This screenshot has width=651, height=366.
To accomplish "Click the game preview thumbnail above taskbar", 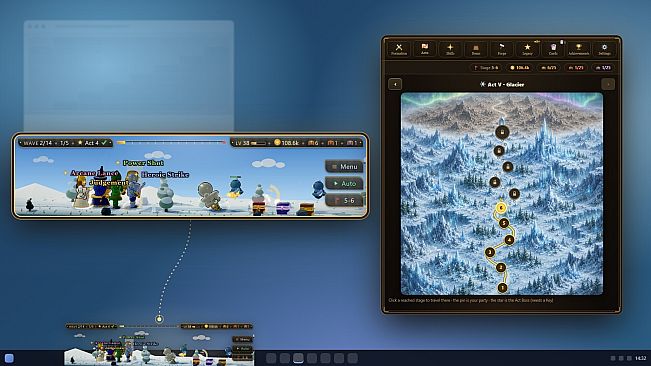I will coord(159,344).
